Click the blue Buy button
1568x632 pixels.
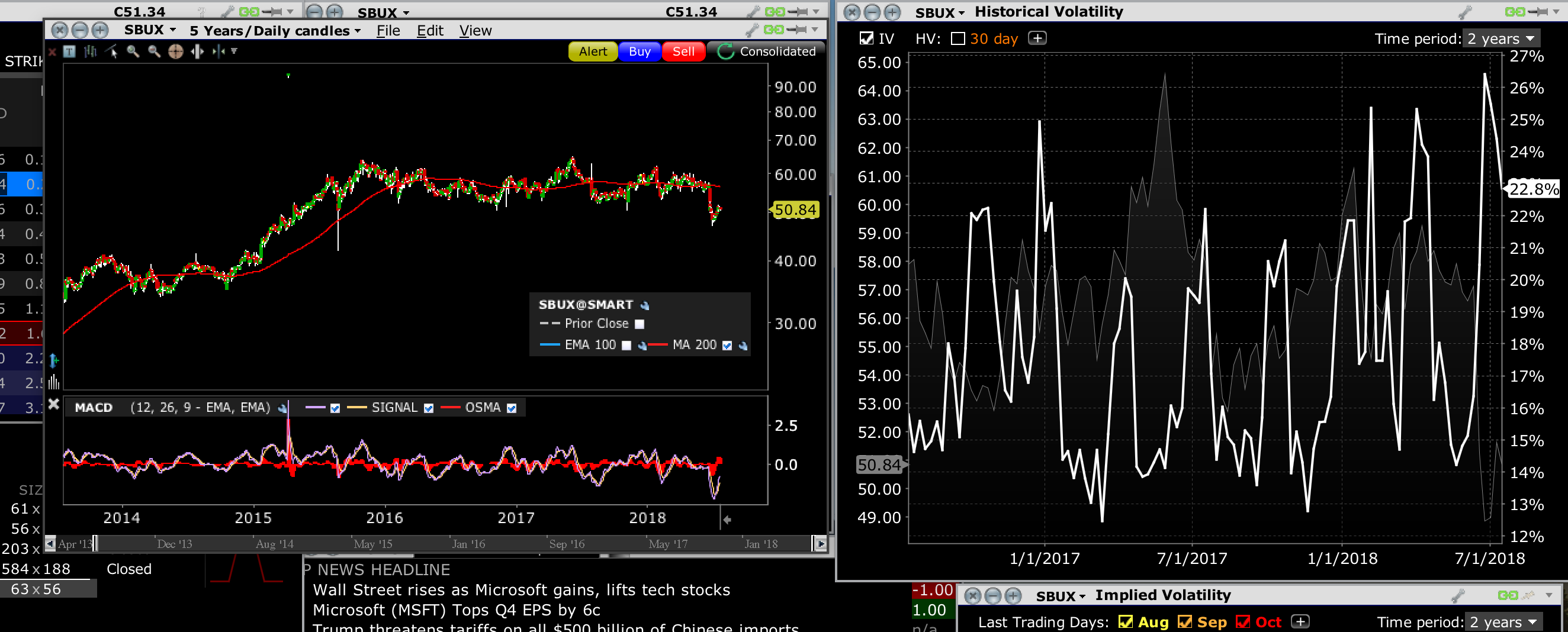[x=640, y=51]
